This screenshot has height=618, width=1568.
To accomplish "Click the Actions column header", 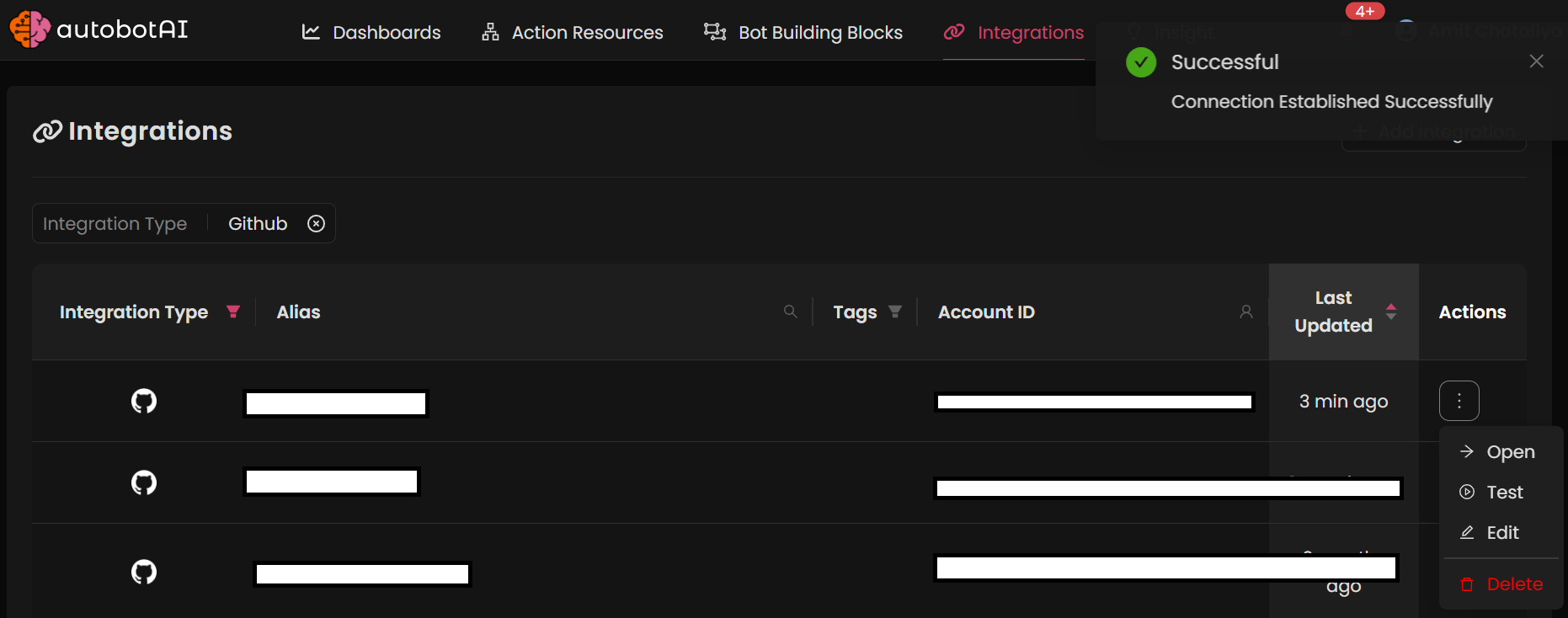I will coord(1472,312).
